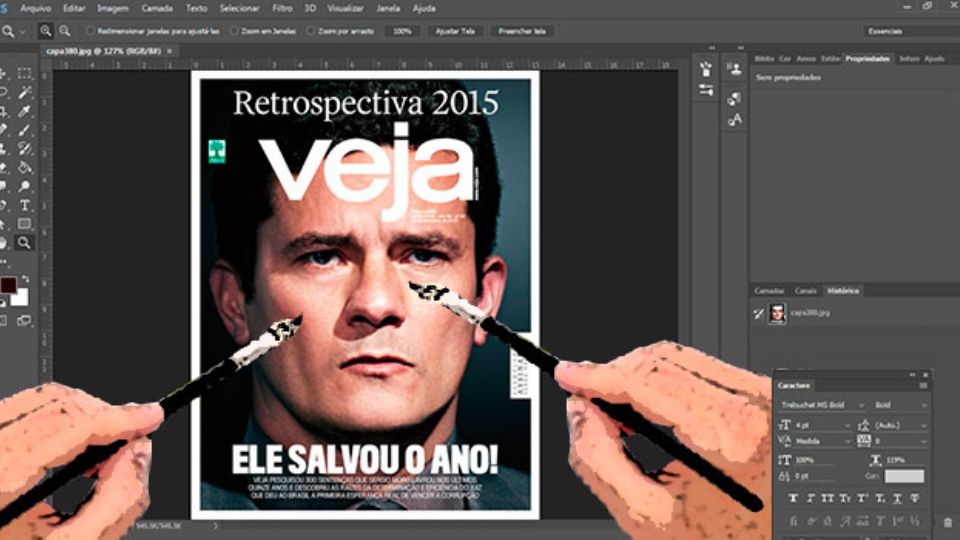The image size is (960, 540).
Task: Click the 100% zoom button
Action: [x=402, y=31]
